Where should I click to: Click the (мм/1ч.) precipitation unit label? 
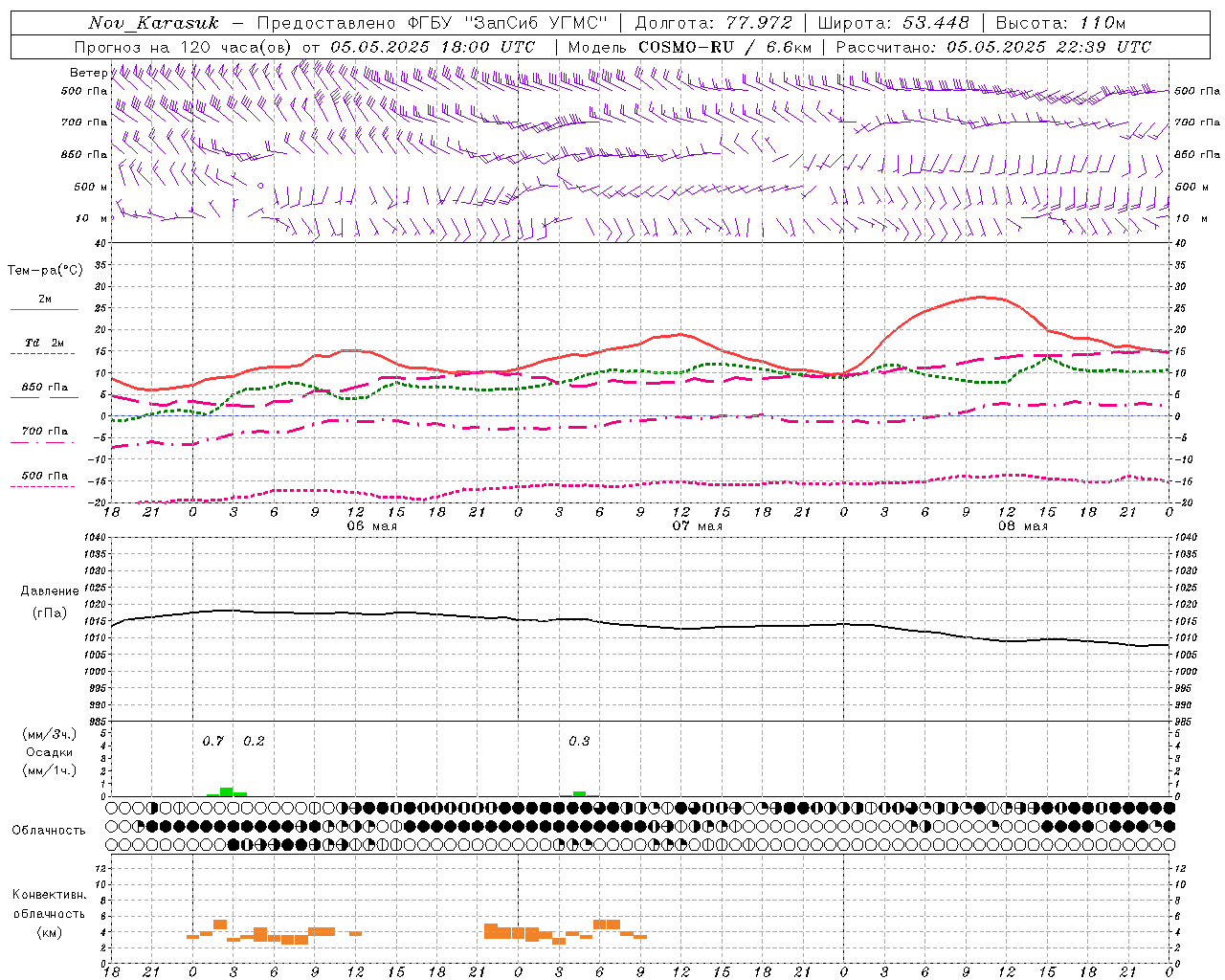(x=50, y=770)
